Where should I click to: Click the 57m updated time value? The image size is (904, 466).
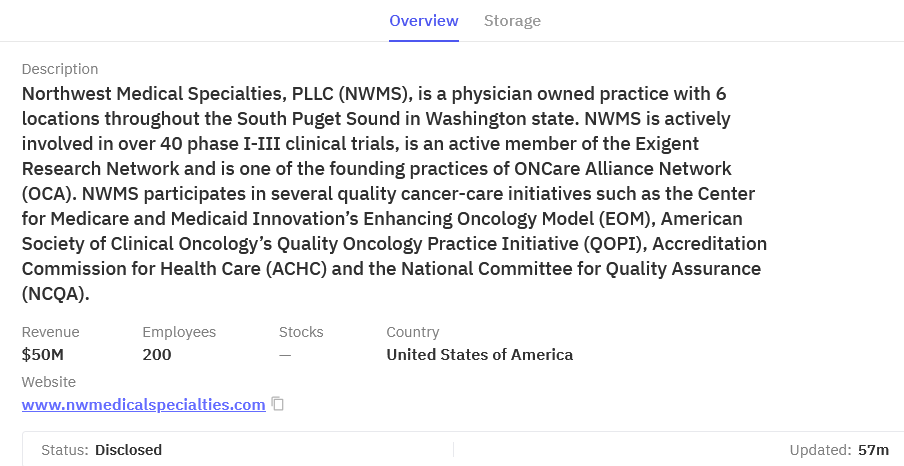tap(873, 450)
